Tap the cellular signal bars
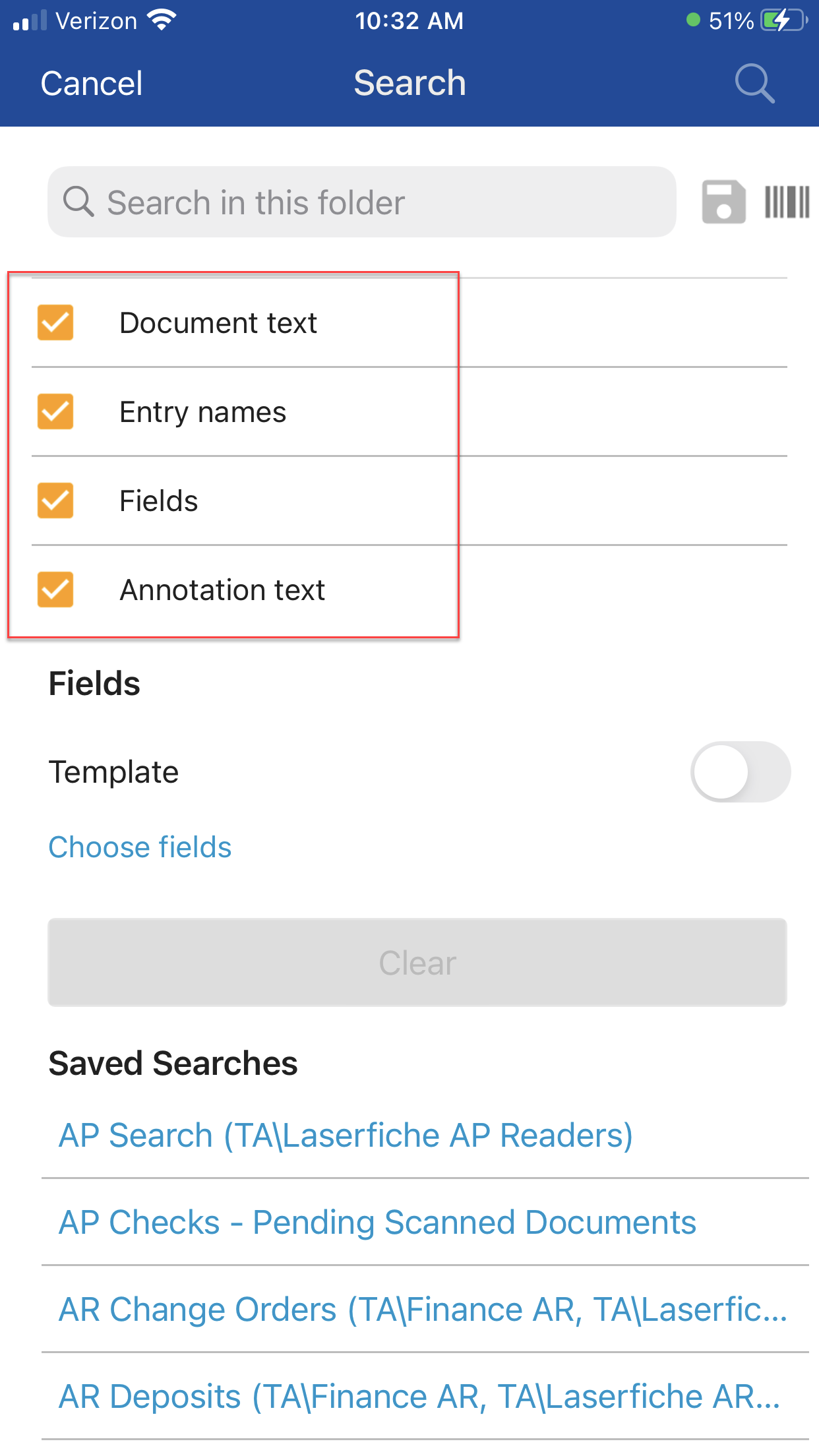Image resolution: width=819 pixels, height=1456 pixels. pyautogui.click(x=30, y=20)
